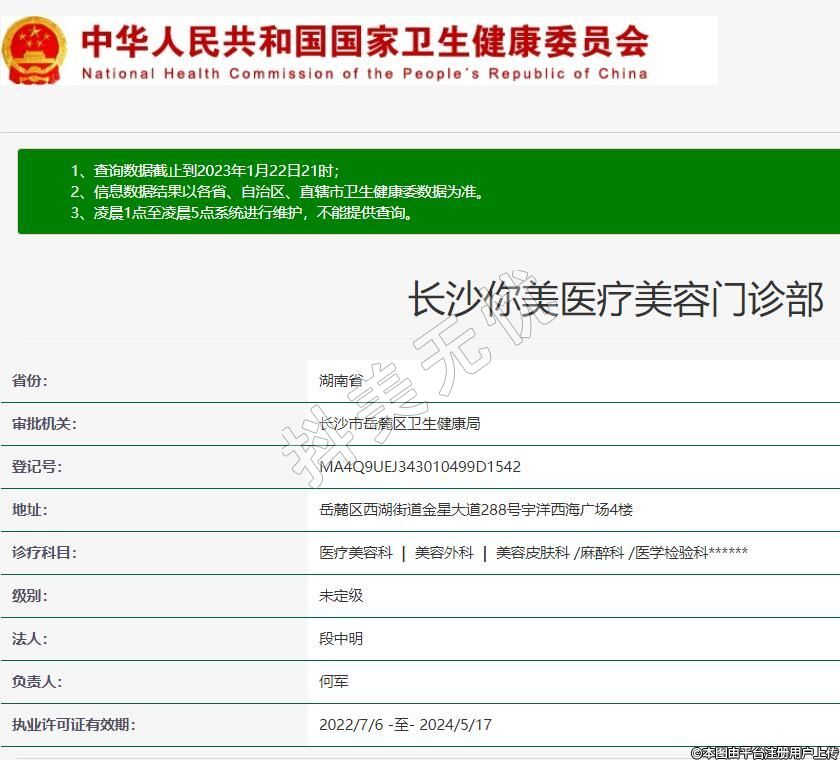Click the 长沙你美医疗美容门诊部 page heading

coord(615,299)
